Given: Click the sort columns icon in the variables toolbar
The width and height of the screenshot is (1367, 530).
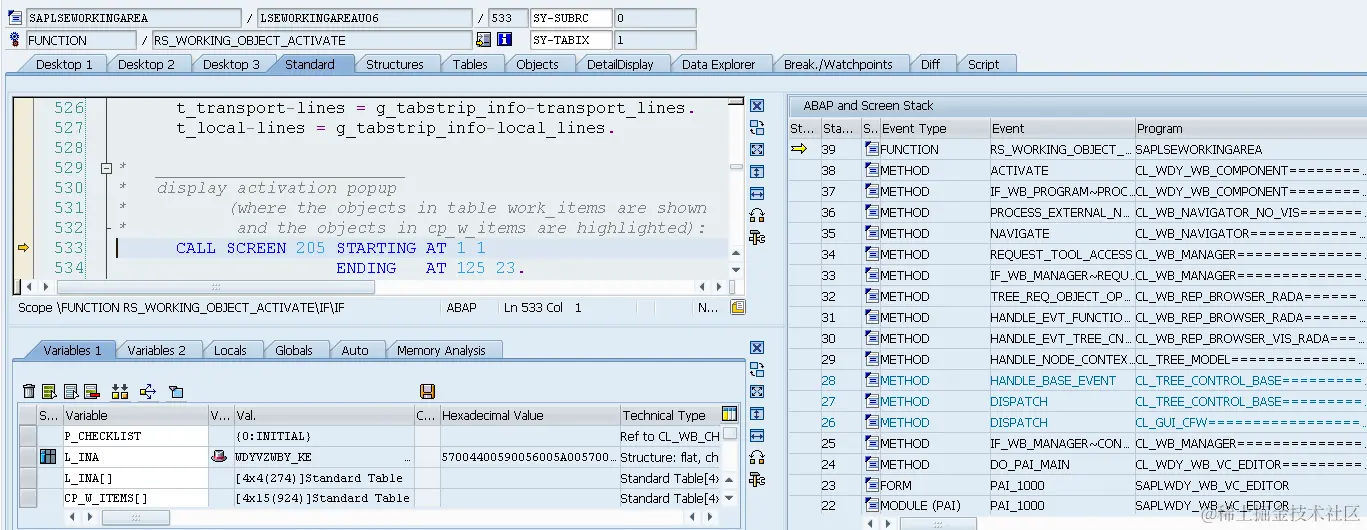Looking at the screenshot, I should click(x=120, y=391).
